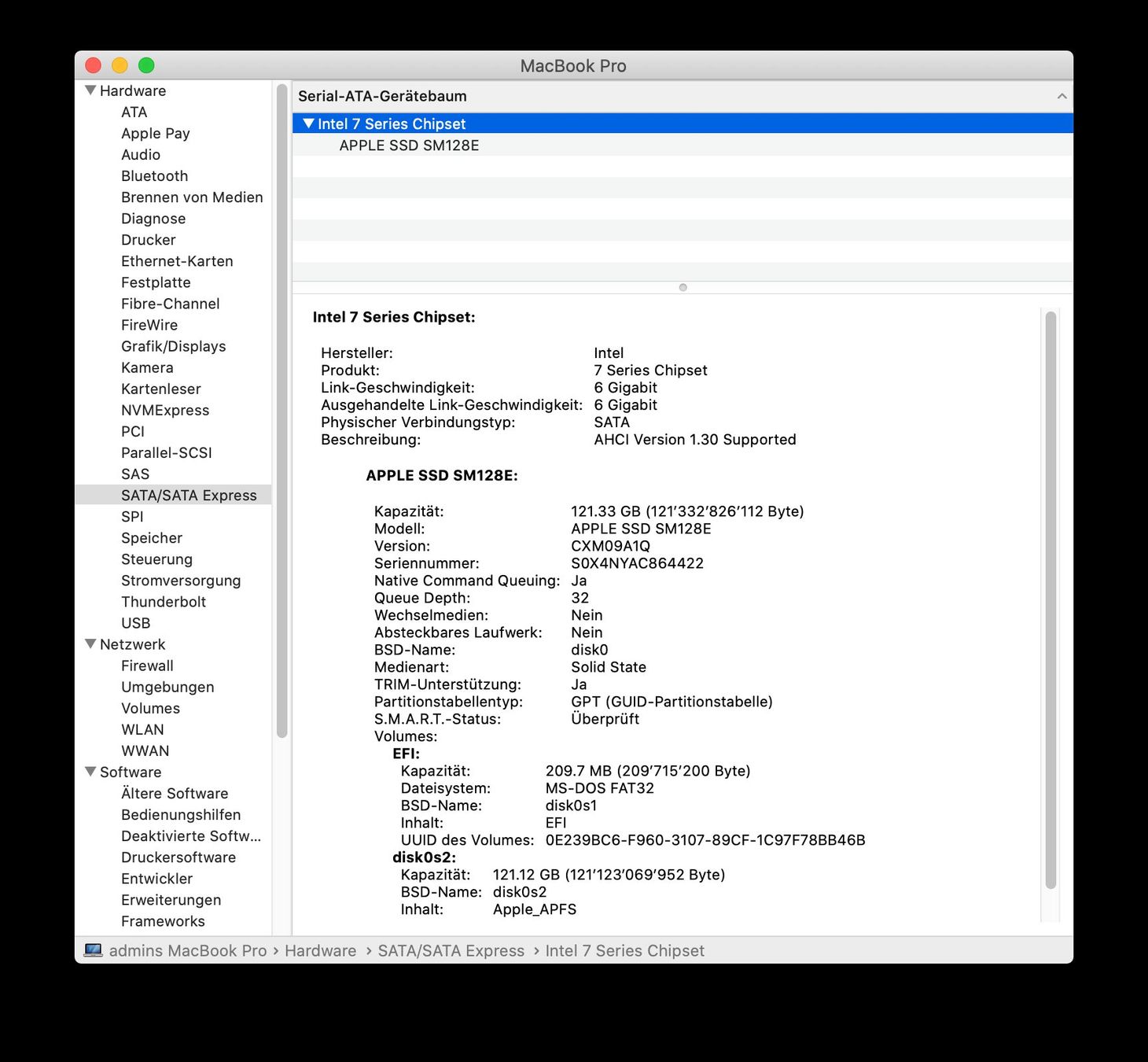Image resolution: width=1148 pixels, height=1062 pixels.
Task: Select SPI in the sidebar
Action: coord(132,516)
